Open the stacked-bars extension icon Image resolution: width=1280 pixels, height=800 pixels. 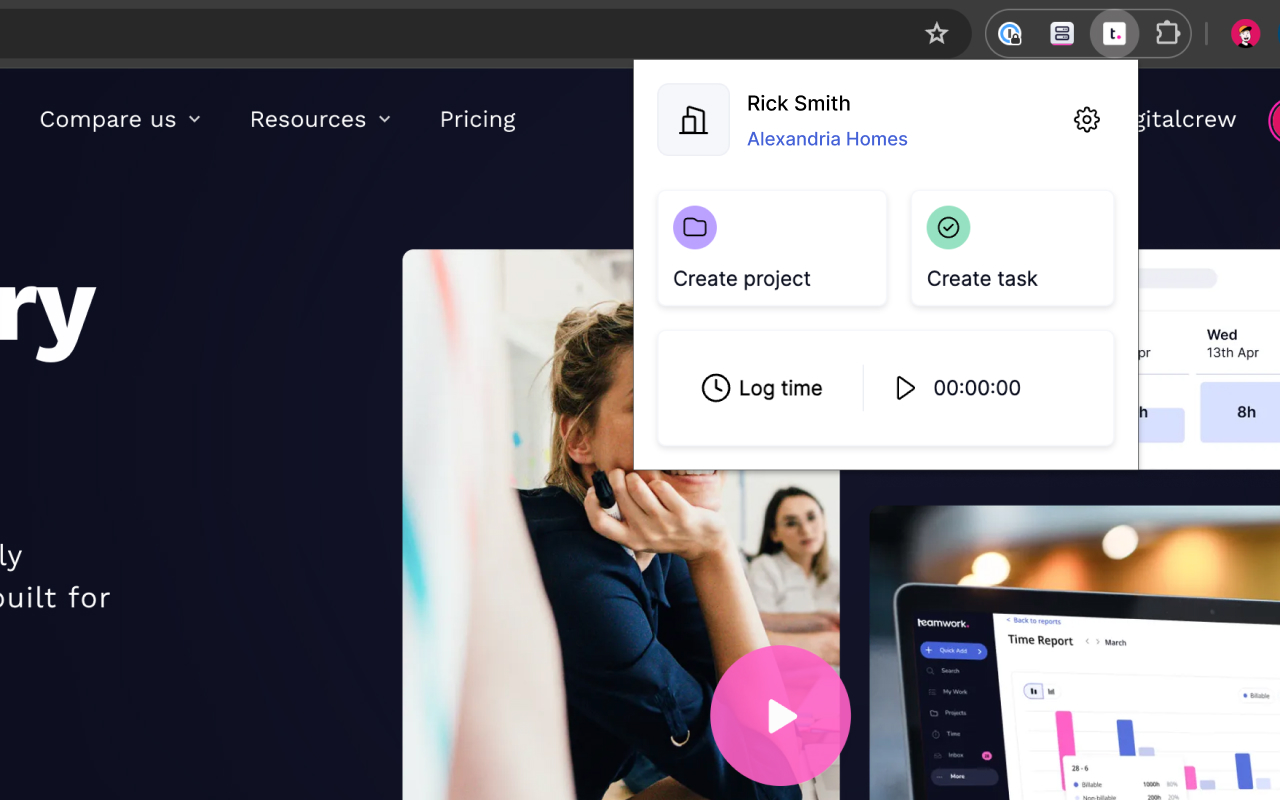pos(1062,34)
